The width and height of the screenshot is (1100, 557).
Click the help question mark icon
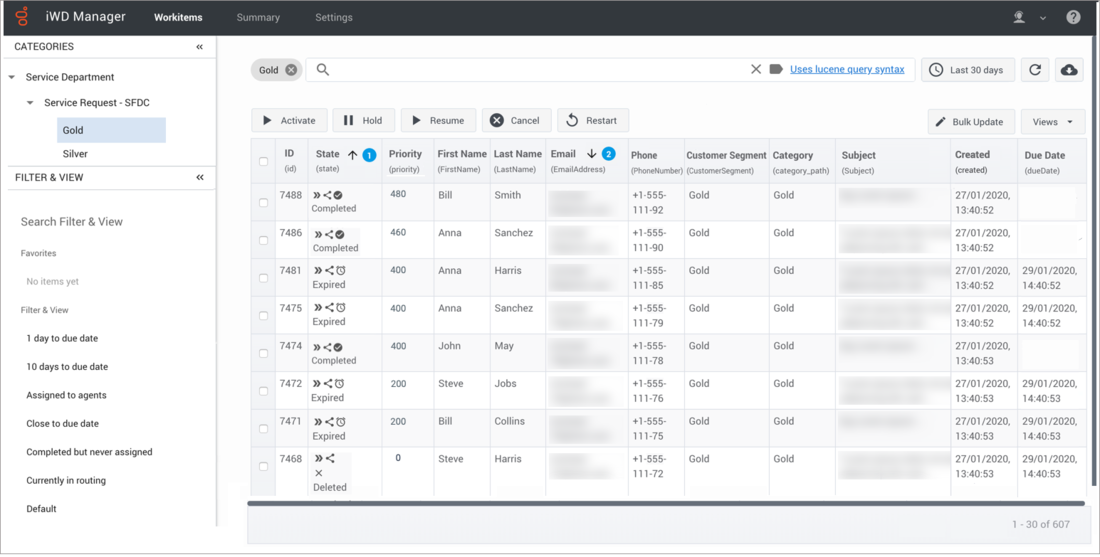coord(1073,17)
